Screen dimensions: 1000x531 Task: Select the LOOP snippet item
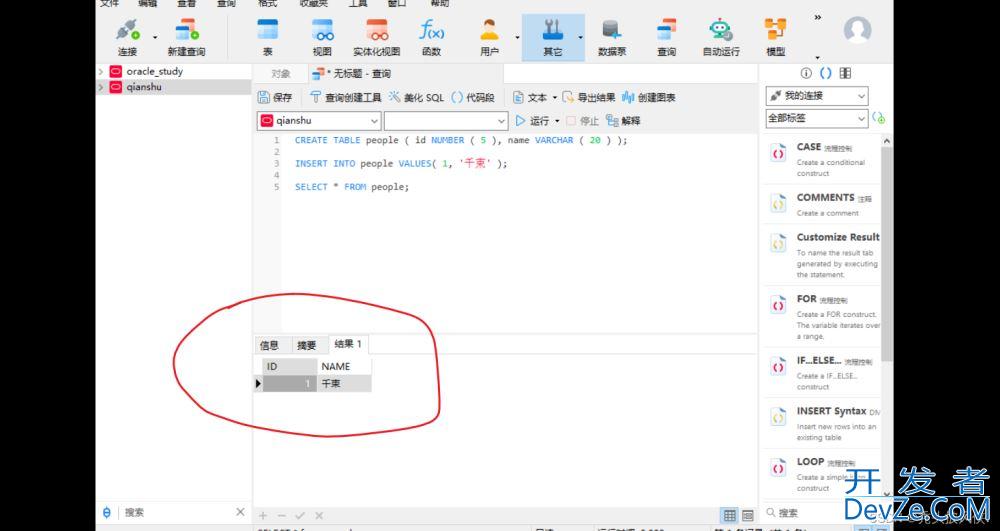[x=821, y=474]
